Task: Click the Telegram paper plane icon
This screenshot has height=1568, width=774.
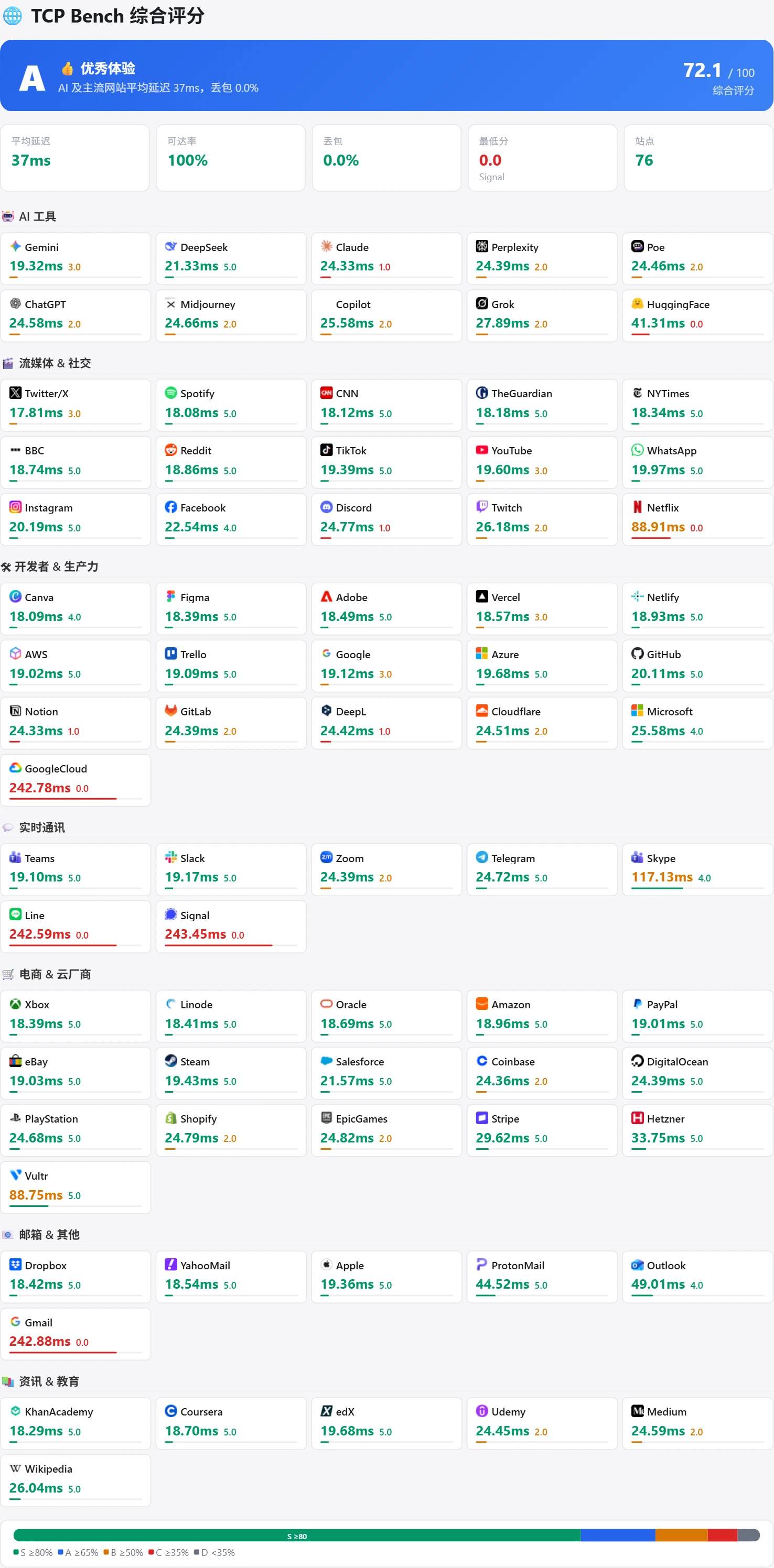Action: pos(482,858)
